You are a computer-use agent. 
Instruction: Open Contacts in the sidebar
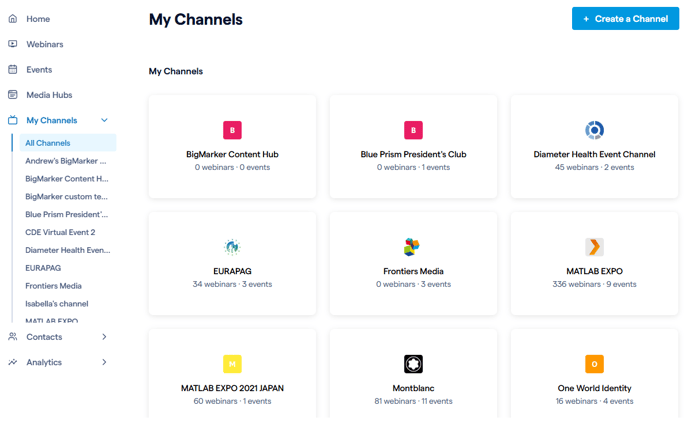pyautogui.click(x=44, y=337)
